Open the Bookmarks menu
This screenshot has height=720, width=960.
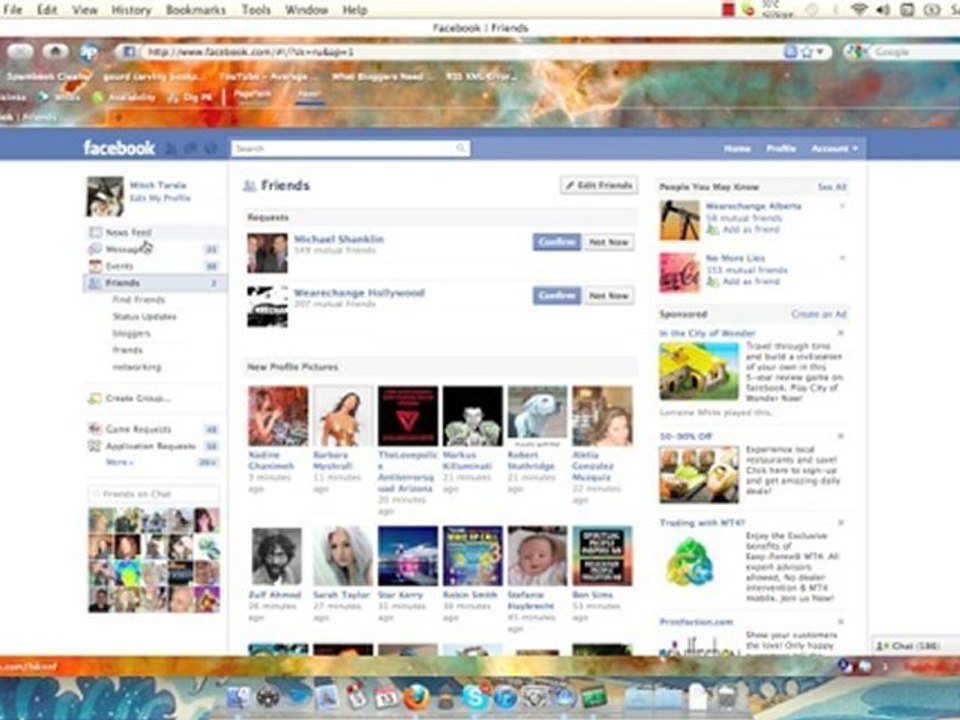click(195, 10)
